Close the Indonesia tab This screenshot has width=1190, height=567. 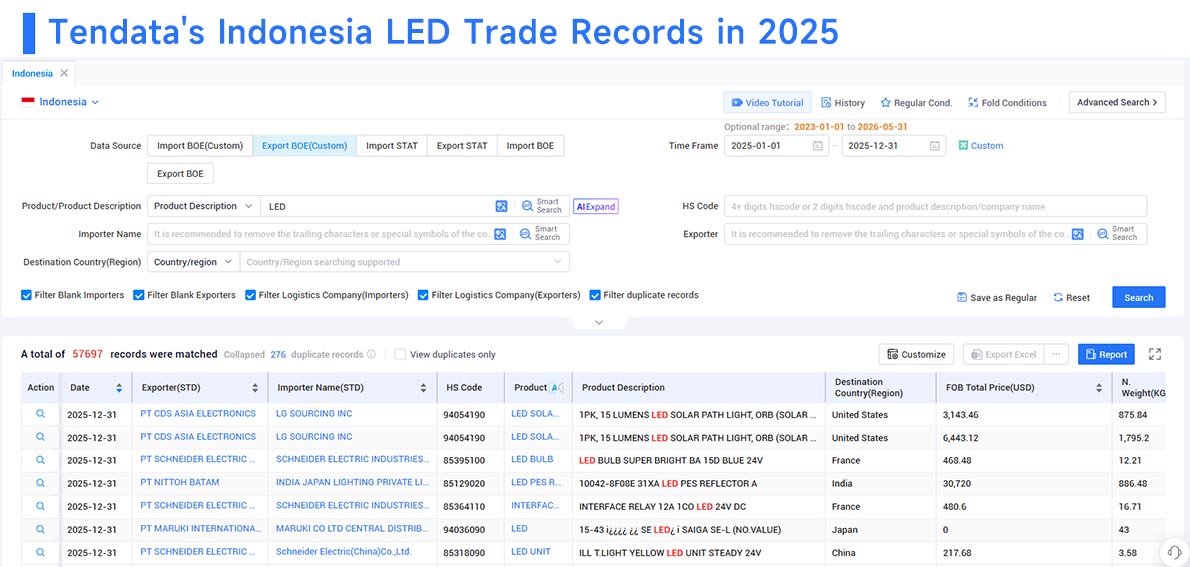[x=64, y=74]
